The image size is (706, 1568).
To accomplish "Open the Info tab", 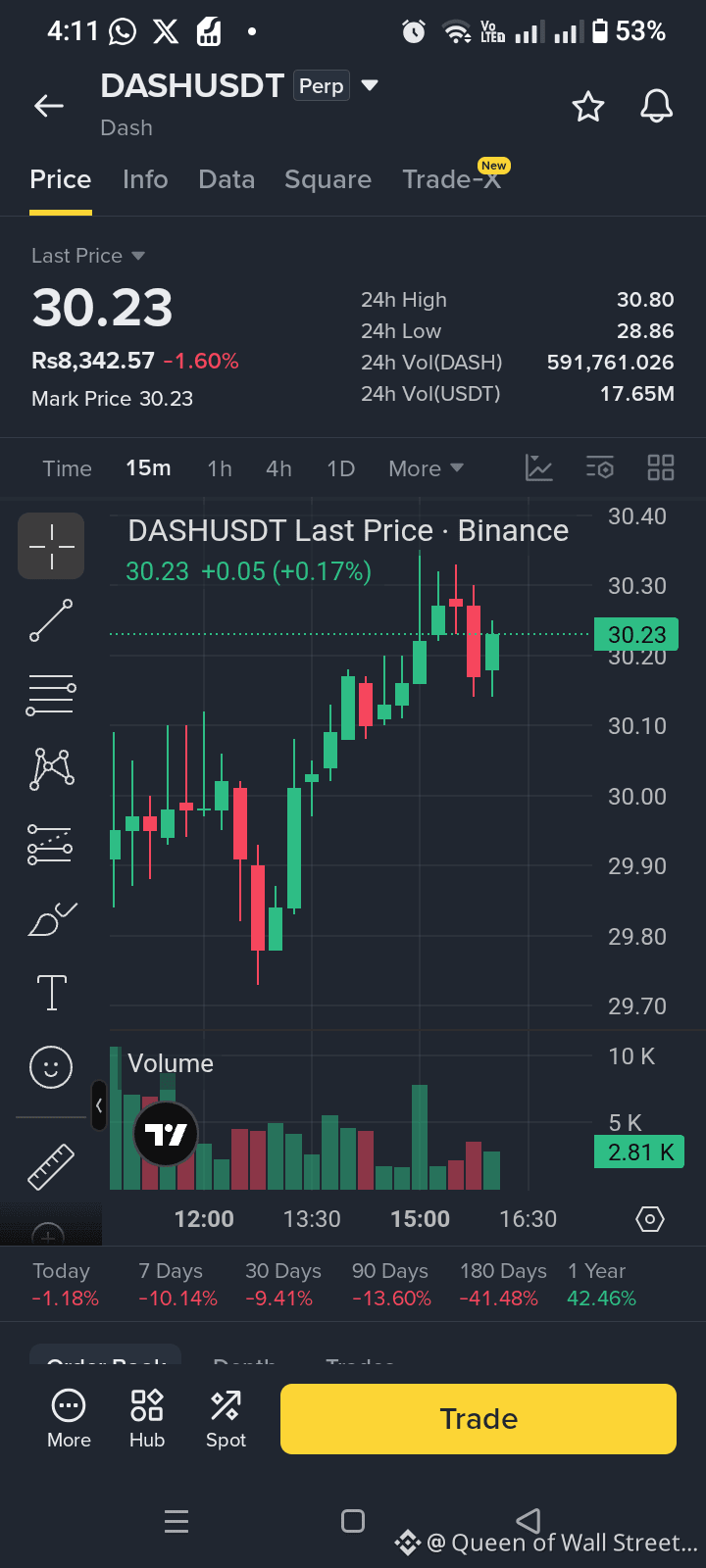I will (145, 179).
